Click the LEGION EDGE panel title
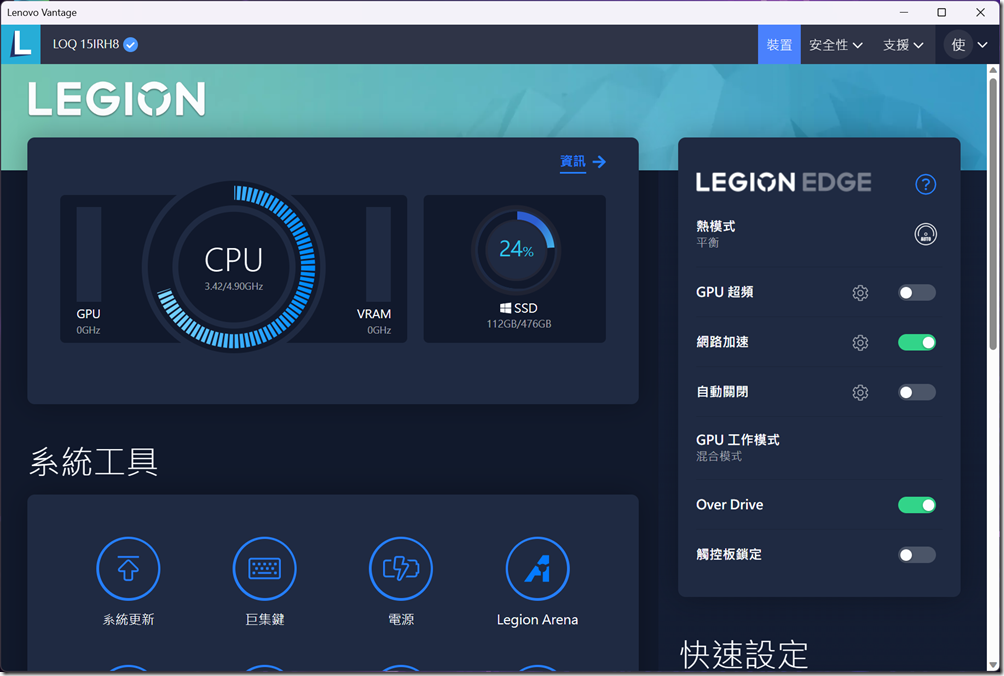 click(x=784, y=182)
